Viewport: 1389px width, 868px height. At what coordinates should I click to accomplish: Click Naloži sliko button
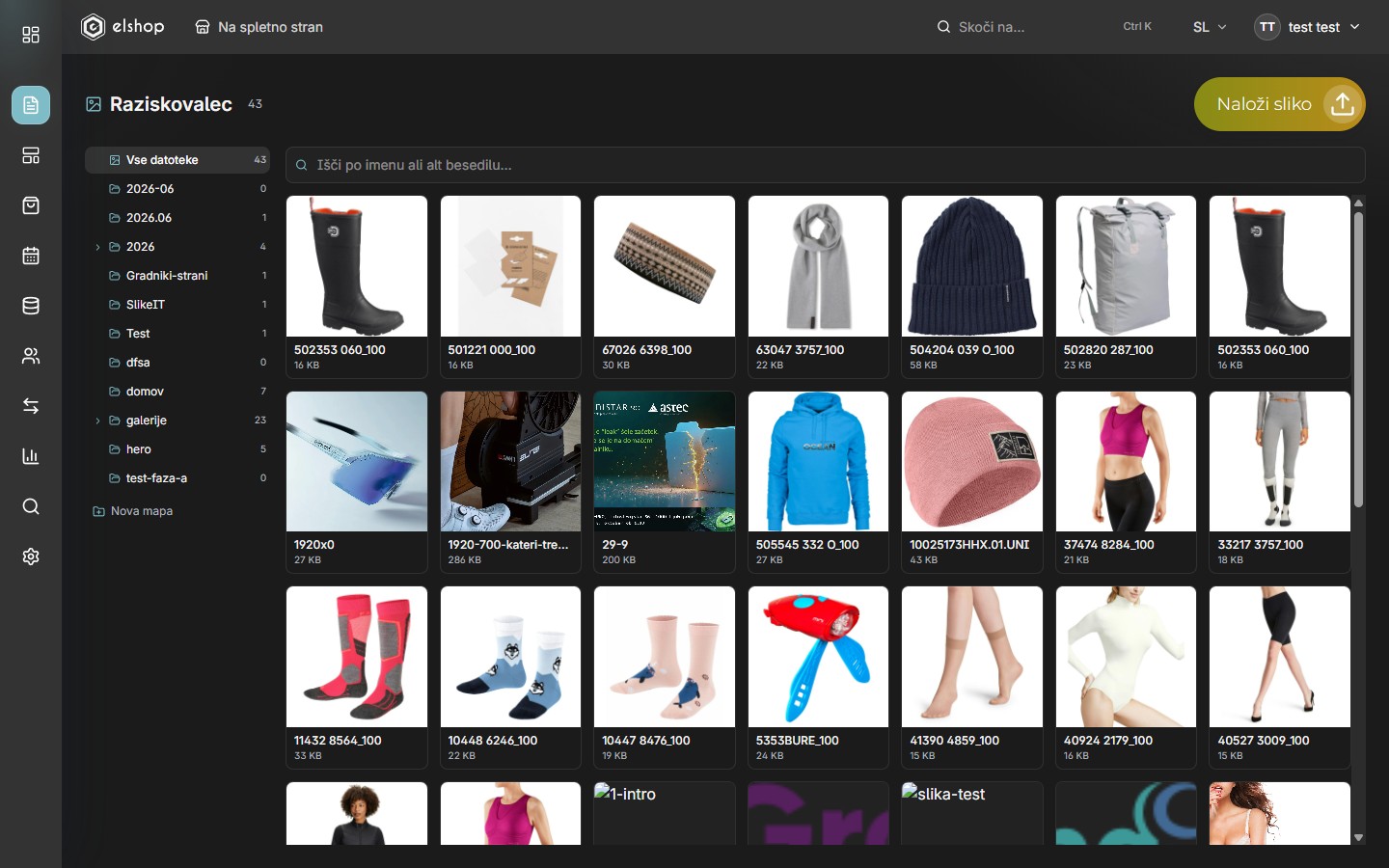pyautogui.click(x=1279, y=104)
